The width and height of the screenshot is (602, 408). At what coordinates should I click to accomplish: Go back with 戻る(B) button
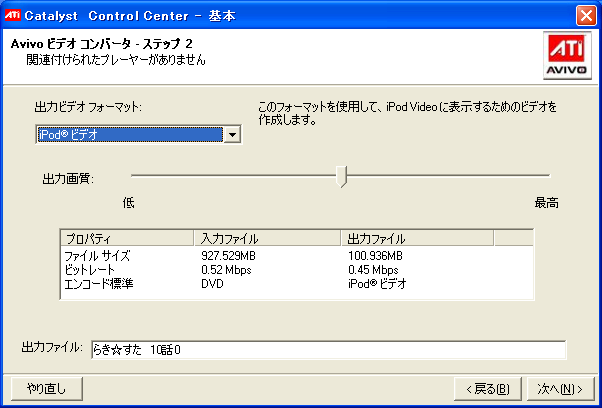click(488, 389)
